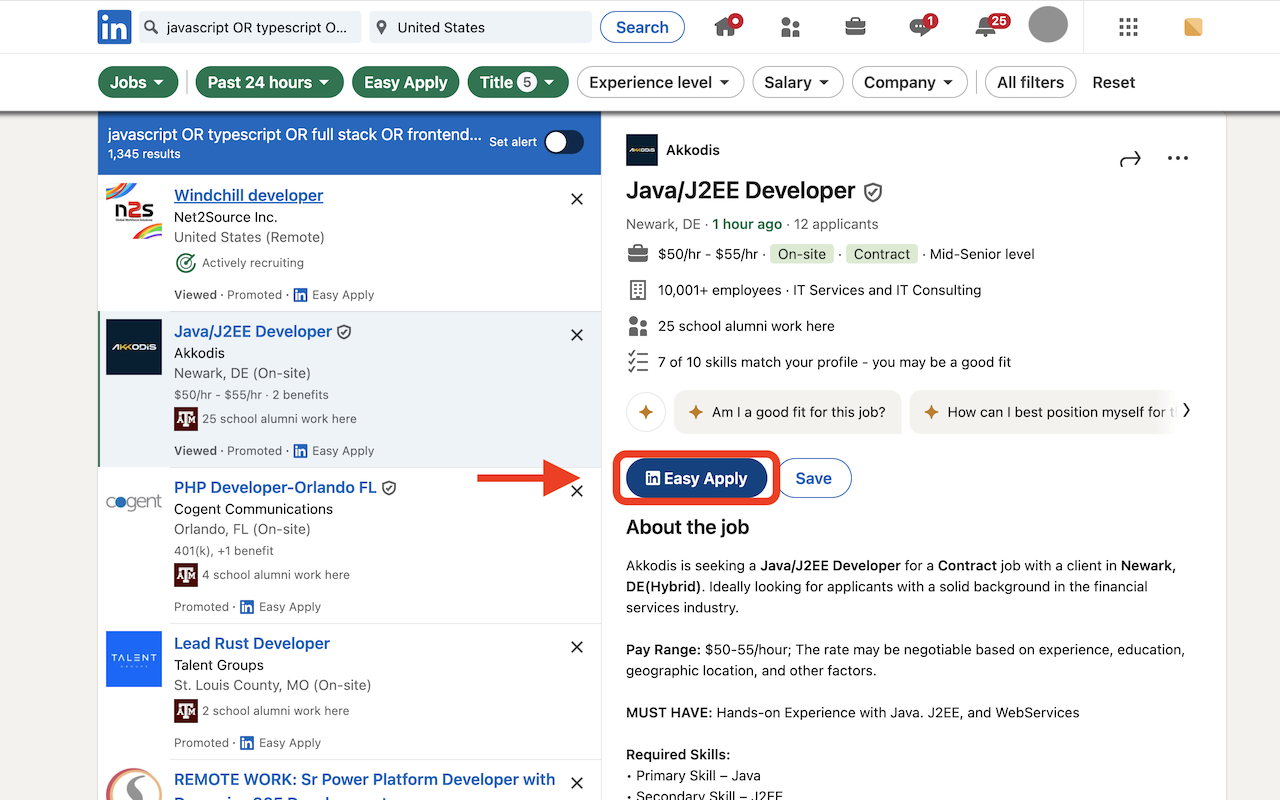
Task: Open the Windchill developer job link
Action: click(x=248, y=195)
